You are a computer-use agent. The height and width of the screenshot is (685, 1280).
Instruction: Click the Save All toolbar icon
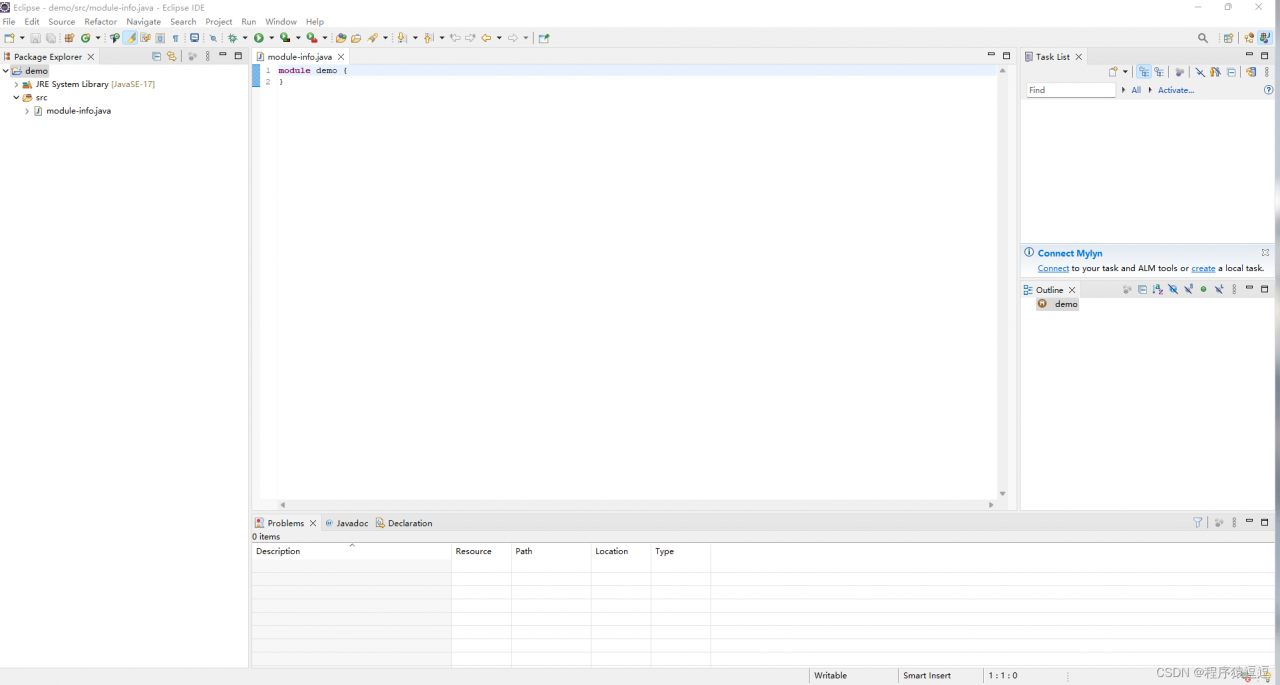click(x=51, y=38)
